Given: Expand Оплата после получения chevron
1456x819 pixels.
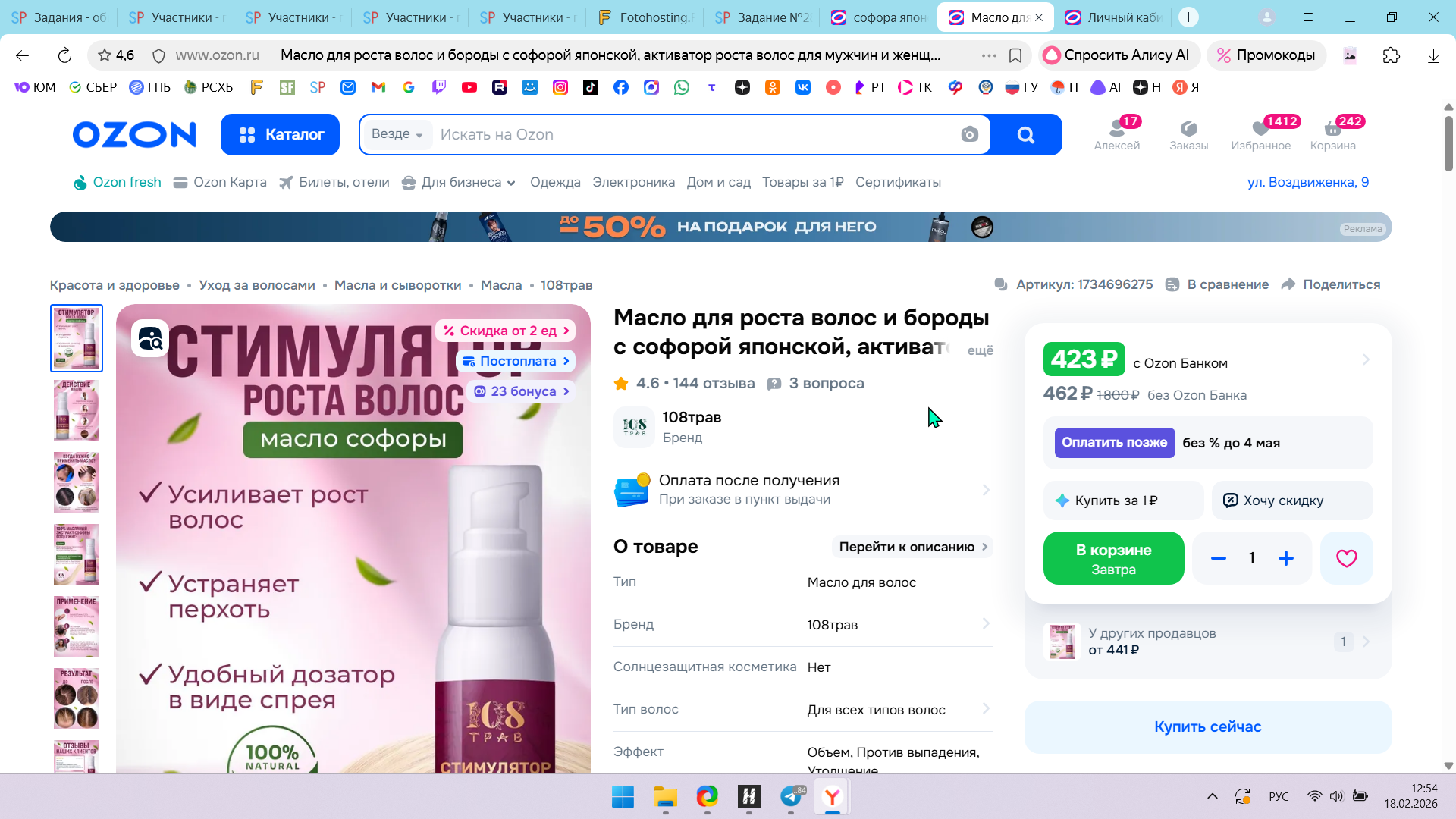Looking at the screenshot, I should 986,490.
